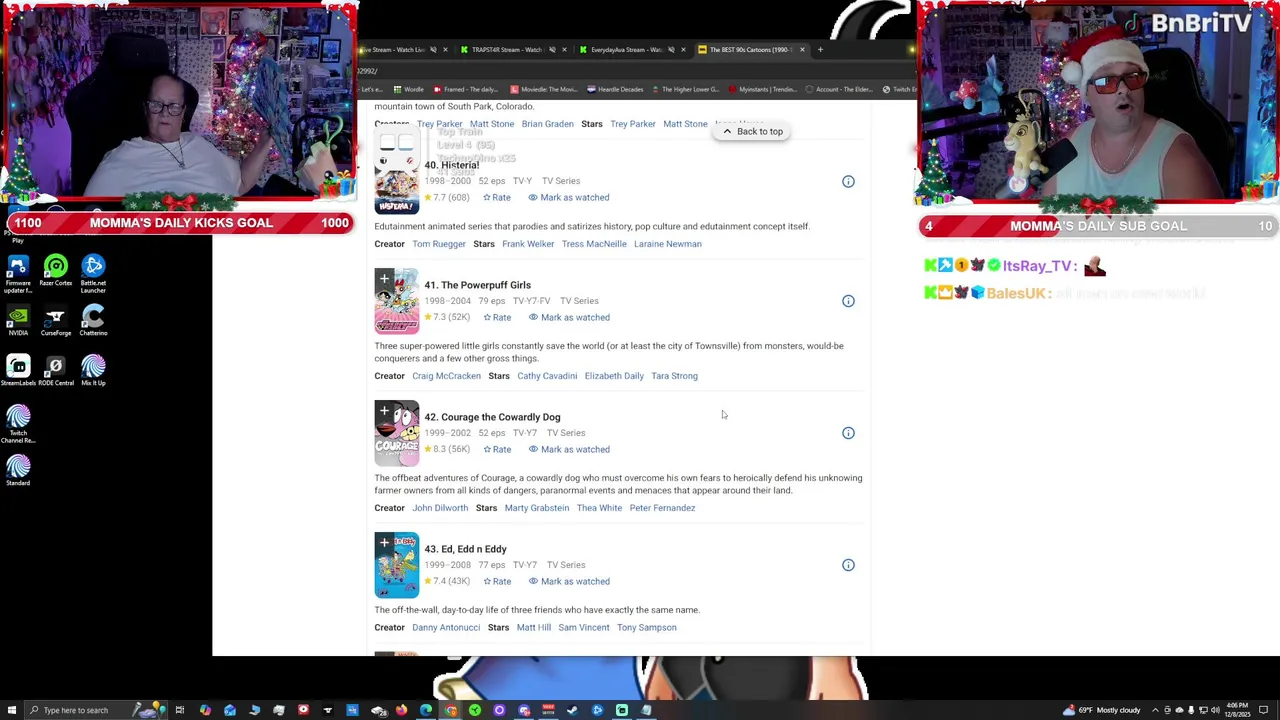This screenshot has height=720, width=1280.
Task: Open Courage the Cowardly Dog title link
Action: [492, 417]
